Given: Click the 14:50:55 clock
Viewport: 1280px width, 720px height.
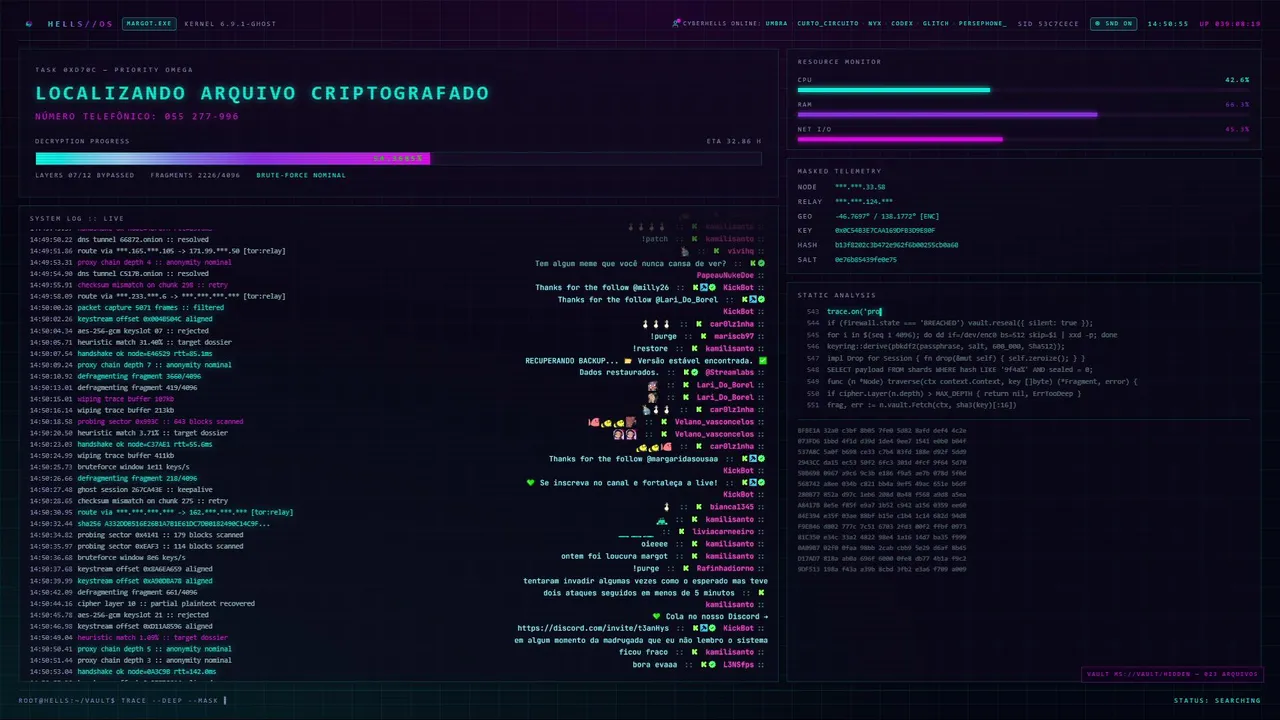Looking at the screenshot, I should click(x=1168, y=23).
